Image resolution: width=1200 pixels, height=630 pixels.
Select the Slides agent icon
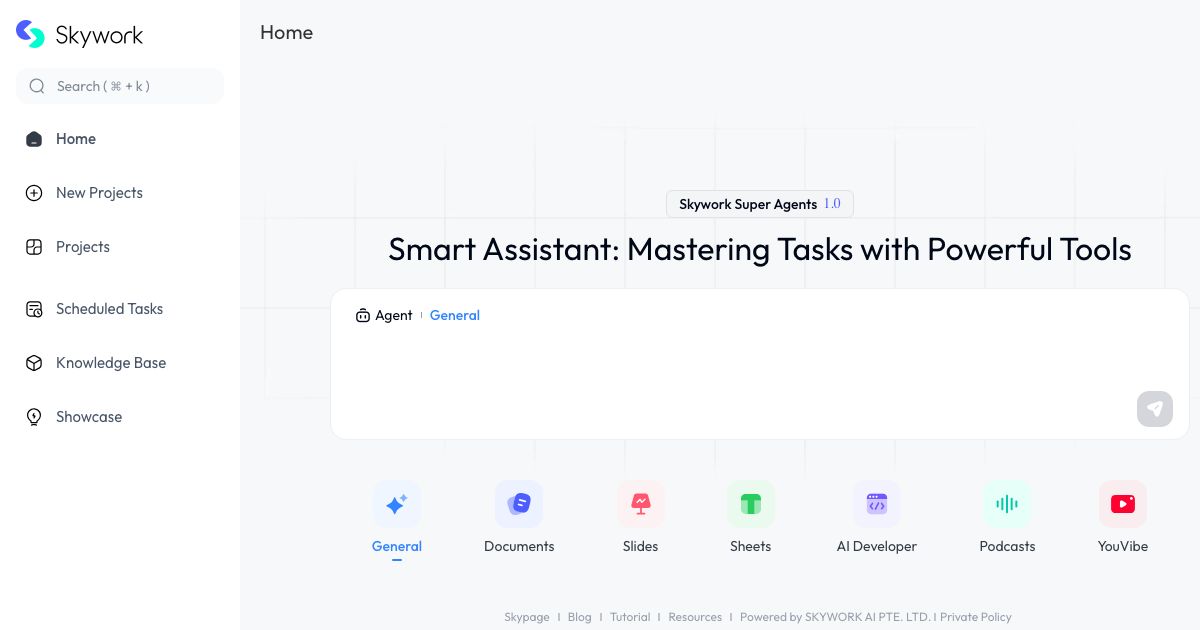(640, 504)
